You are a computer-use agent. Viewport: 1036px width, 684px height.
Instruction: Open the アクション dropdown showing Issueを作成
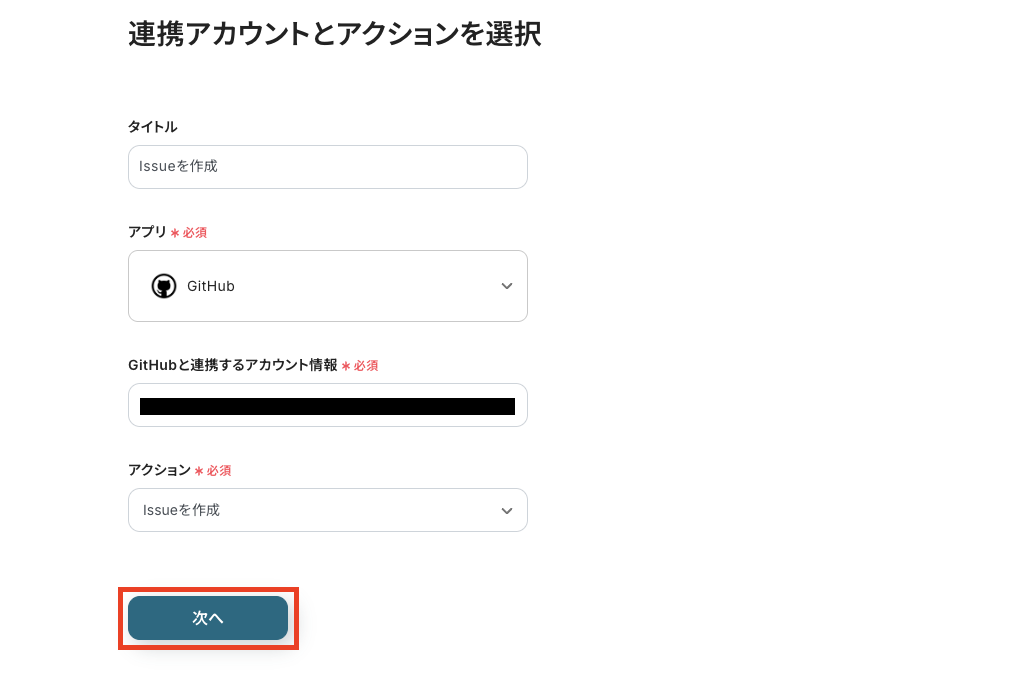click(x=328, y=510)
